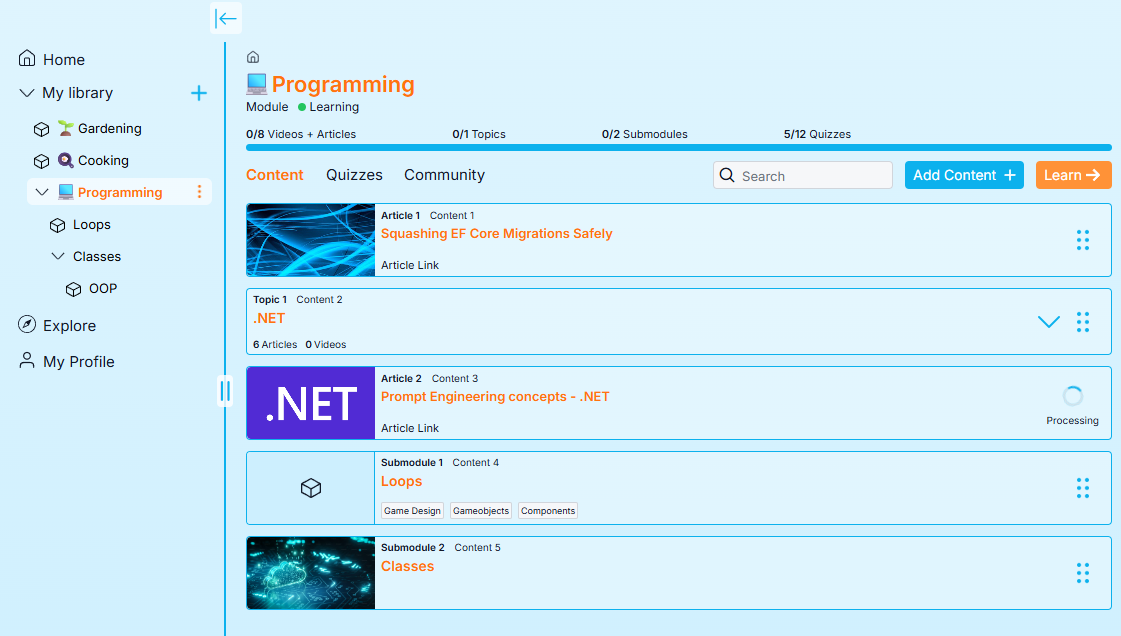Collapse the Classes tree node in sidebar
The width and height of the screenshot is (1121, 636).
(x=57, y=257)
